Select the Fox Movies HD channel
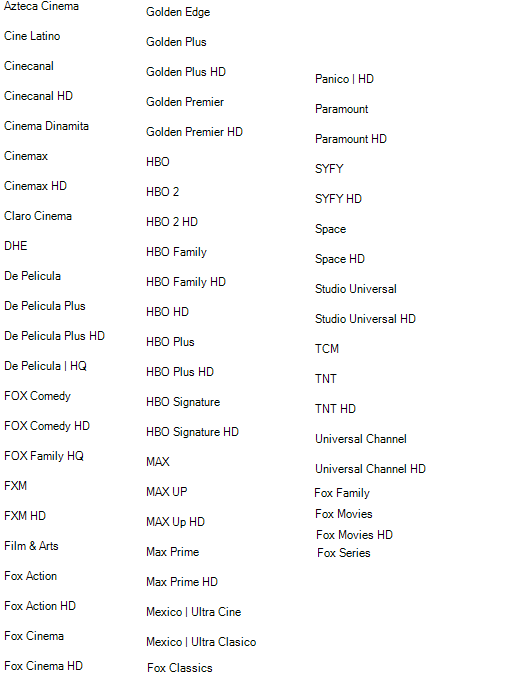Image resolution: width=515 pixels, height=699 pixels. (x=354, y=535)
